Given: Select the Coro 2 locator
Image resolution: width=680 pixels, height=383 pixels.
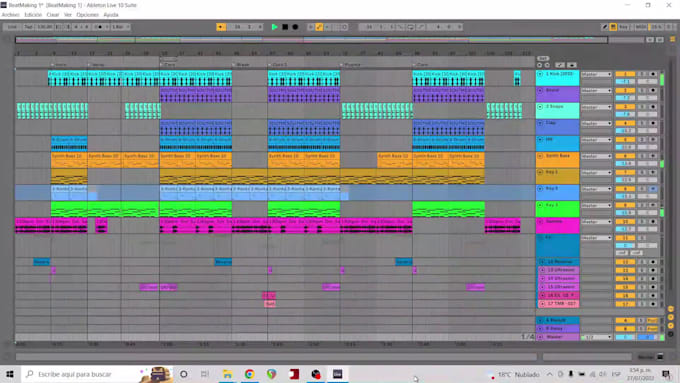Looking at the screenshot, I should click(x=278, y=65).
